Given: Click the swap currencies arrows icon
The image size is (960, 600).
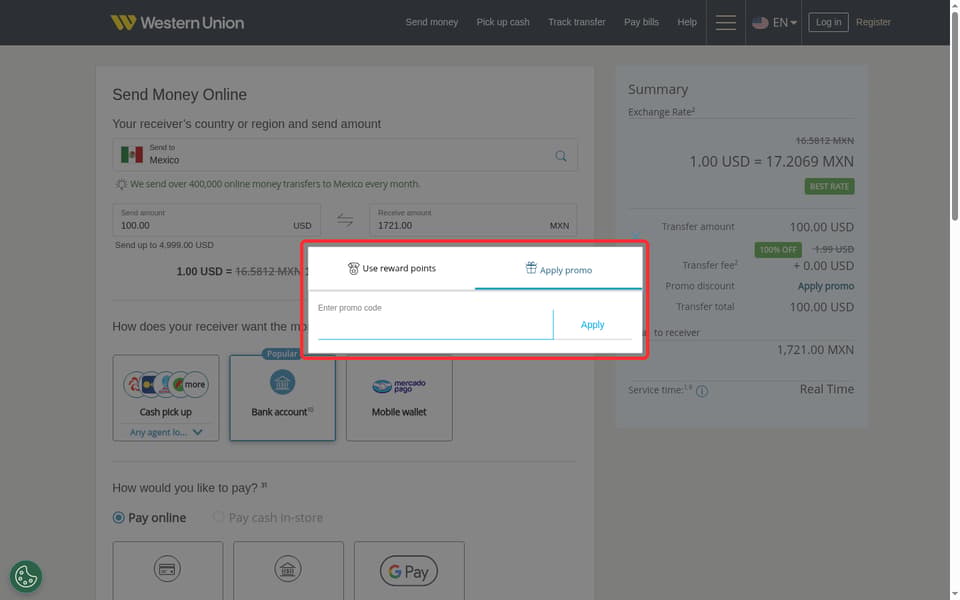Looking at the screenshot, I should point(345,220).
